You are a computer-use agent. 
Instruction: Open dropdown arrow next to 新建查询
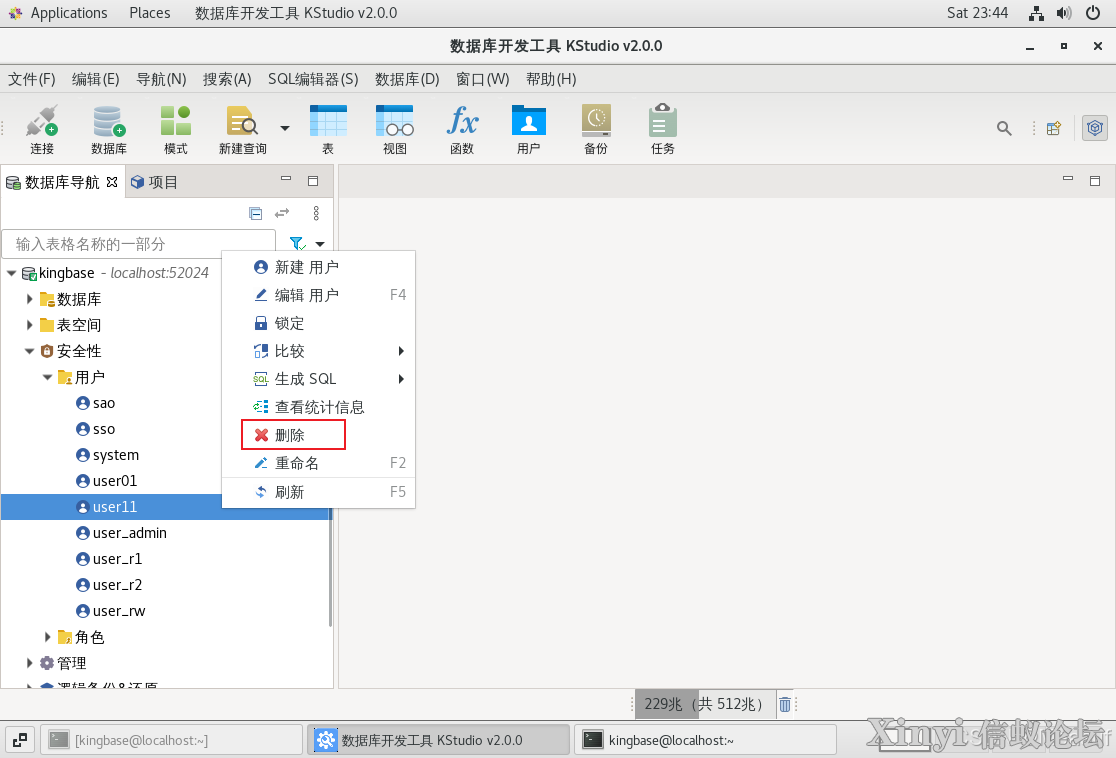285,128
